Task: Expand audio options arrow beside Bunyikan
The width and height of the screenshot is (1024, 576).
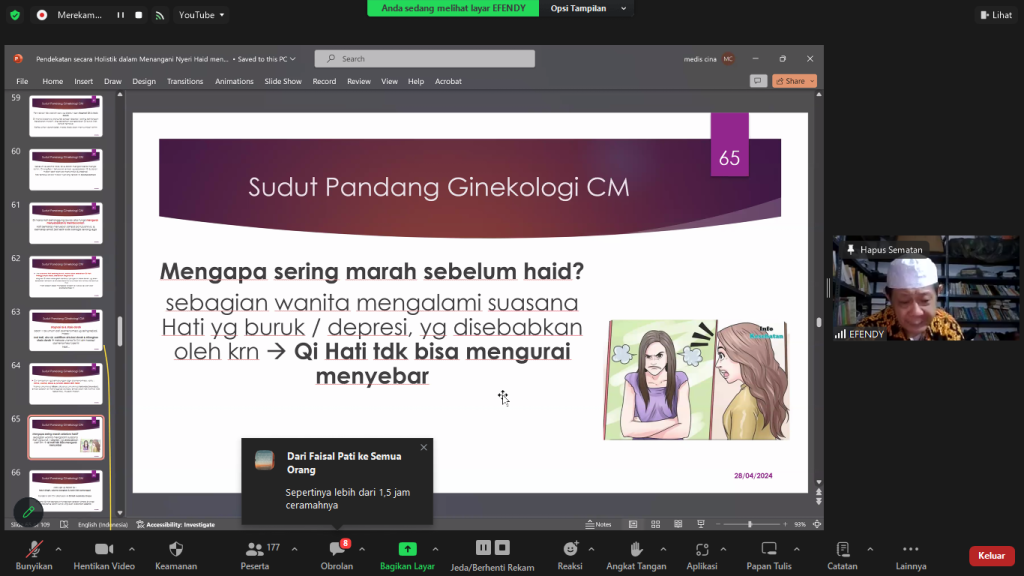Action: (58, 549)
